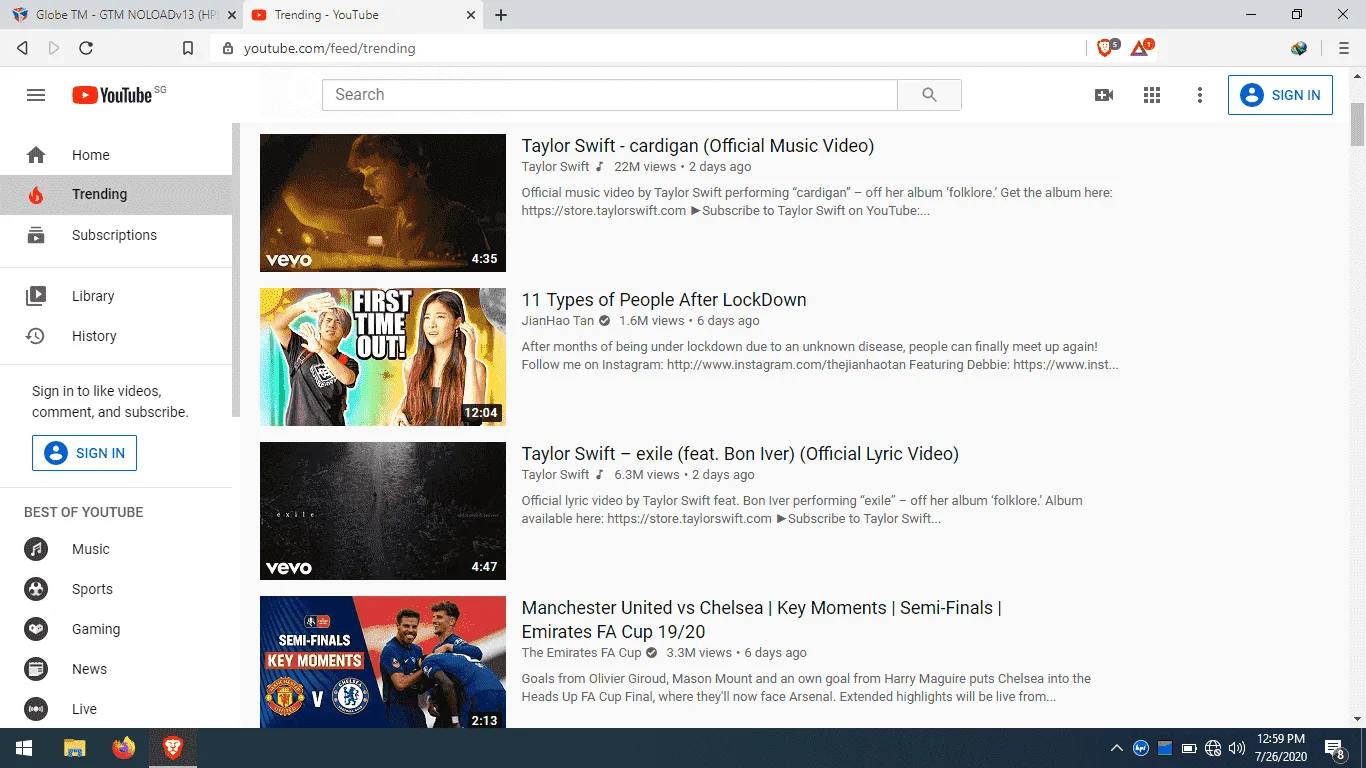
Task: Click the search magnifier button
Action: 929,95
